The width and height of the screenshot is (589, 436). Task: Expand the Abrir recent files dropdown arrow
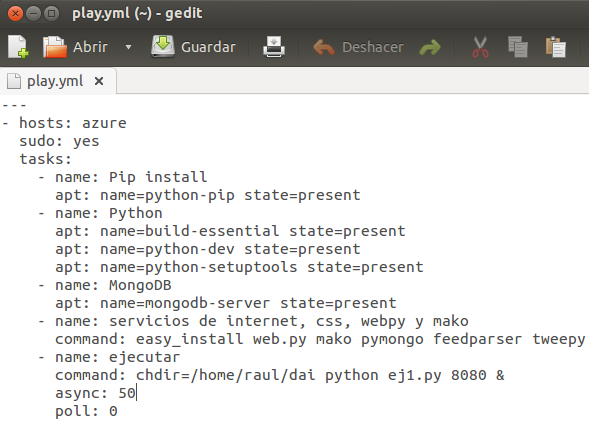(128, 47)
